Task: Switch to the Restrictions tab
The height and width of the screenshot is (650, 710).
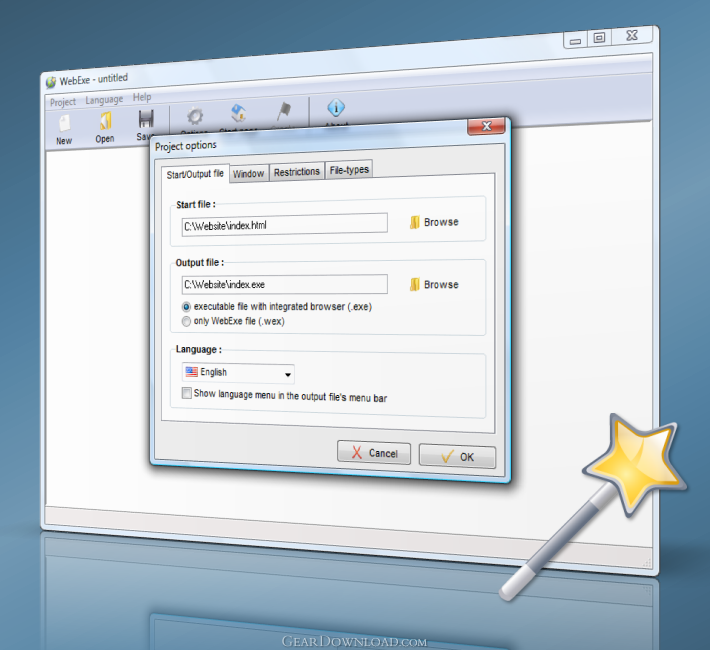Action: click(x=297, y=172)
